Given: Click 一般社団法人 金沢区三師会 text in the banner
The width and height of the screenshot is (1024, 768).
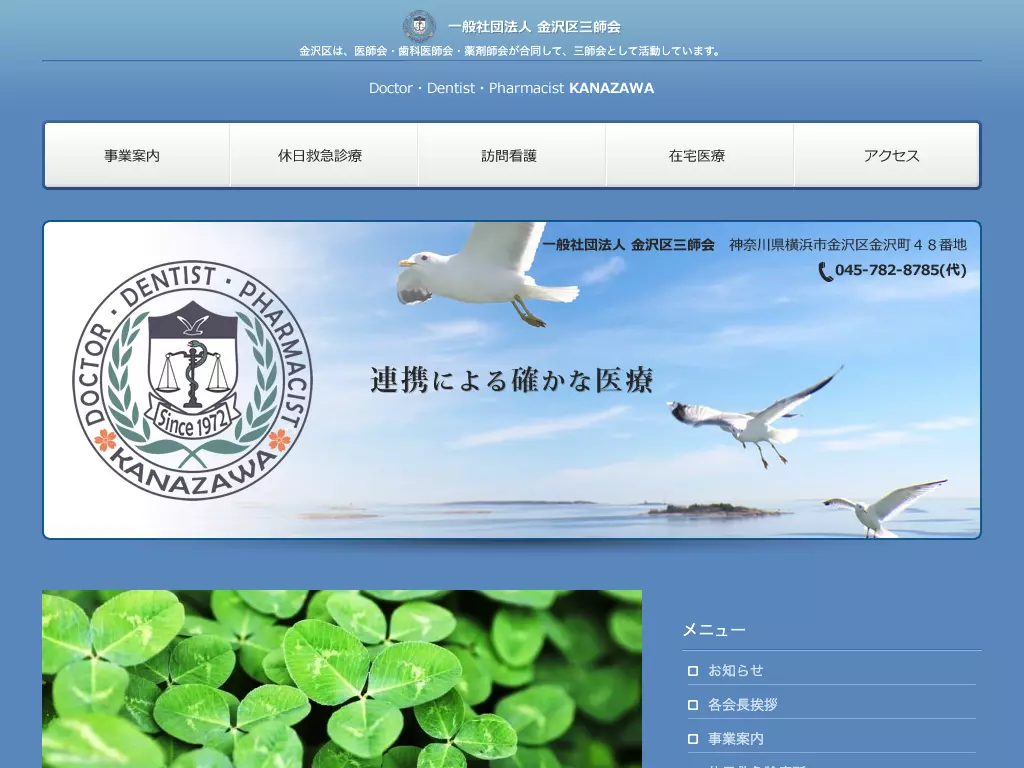Looking at the screenshot, I should click(x=628, y=245).
